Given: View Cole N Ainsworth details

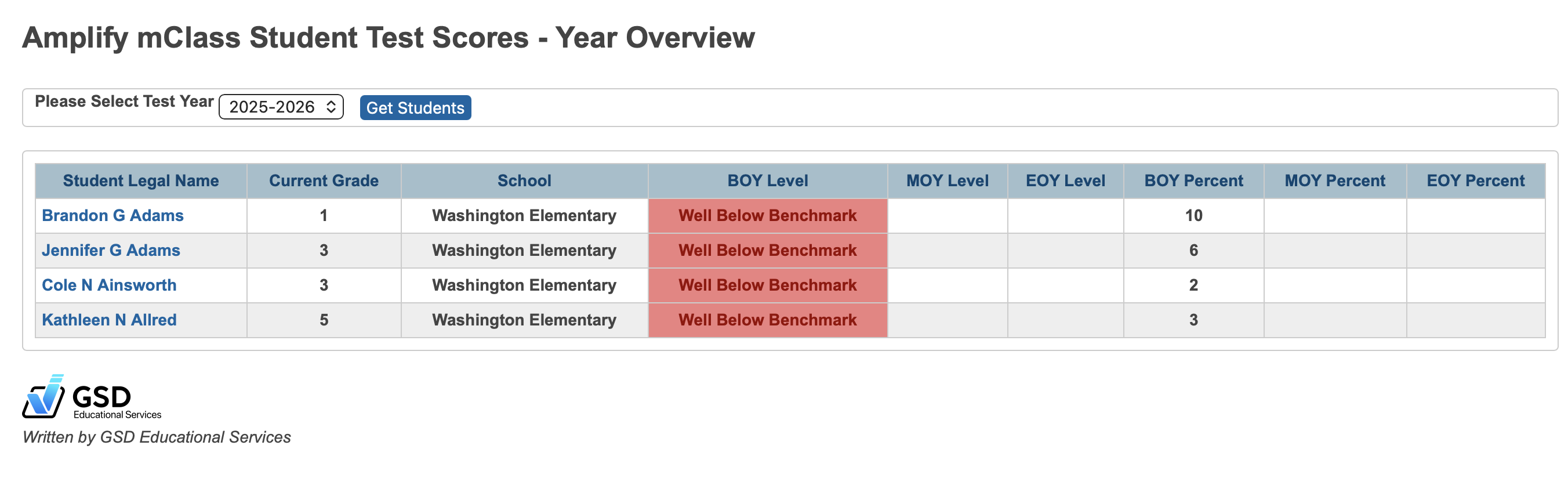Looking at the screenshot, I should tap(109, 284).
